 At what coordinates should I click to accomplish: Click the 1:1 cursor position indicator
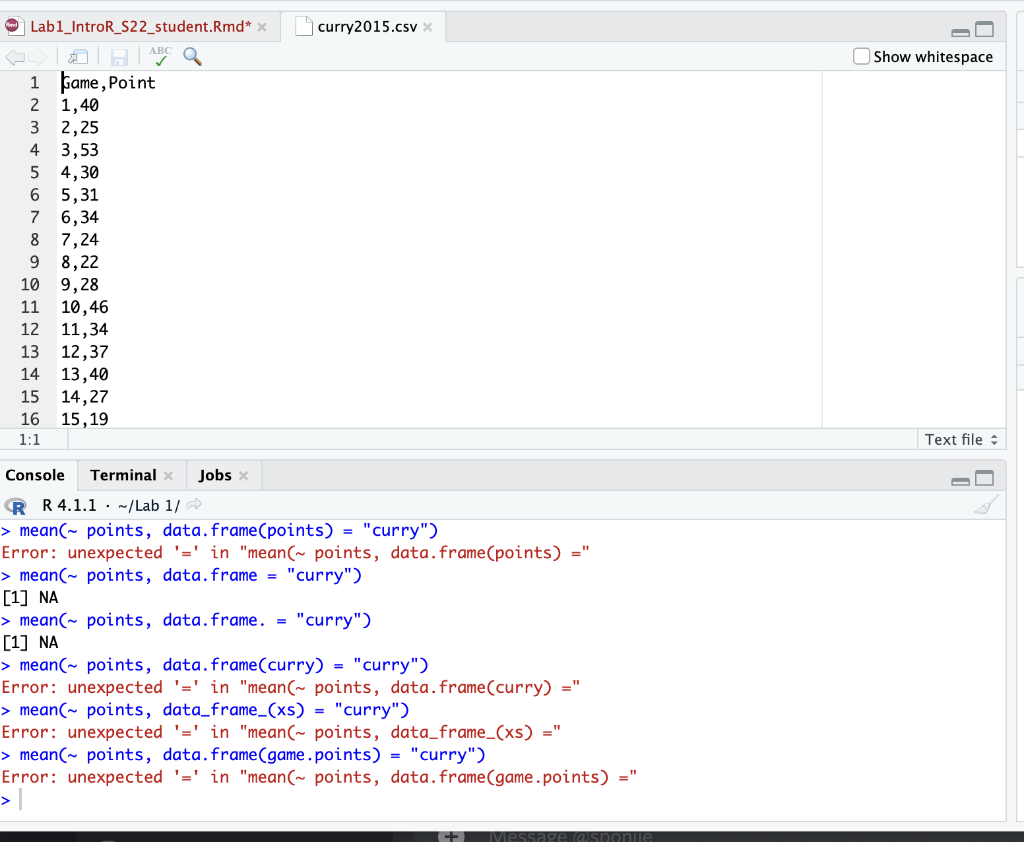31,439
